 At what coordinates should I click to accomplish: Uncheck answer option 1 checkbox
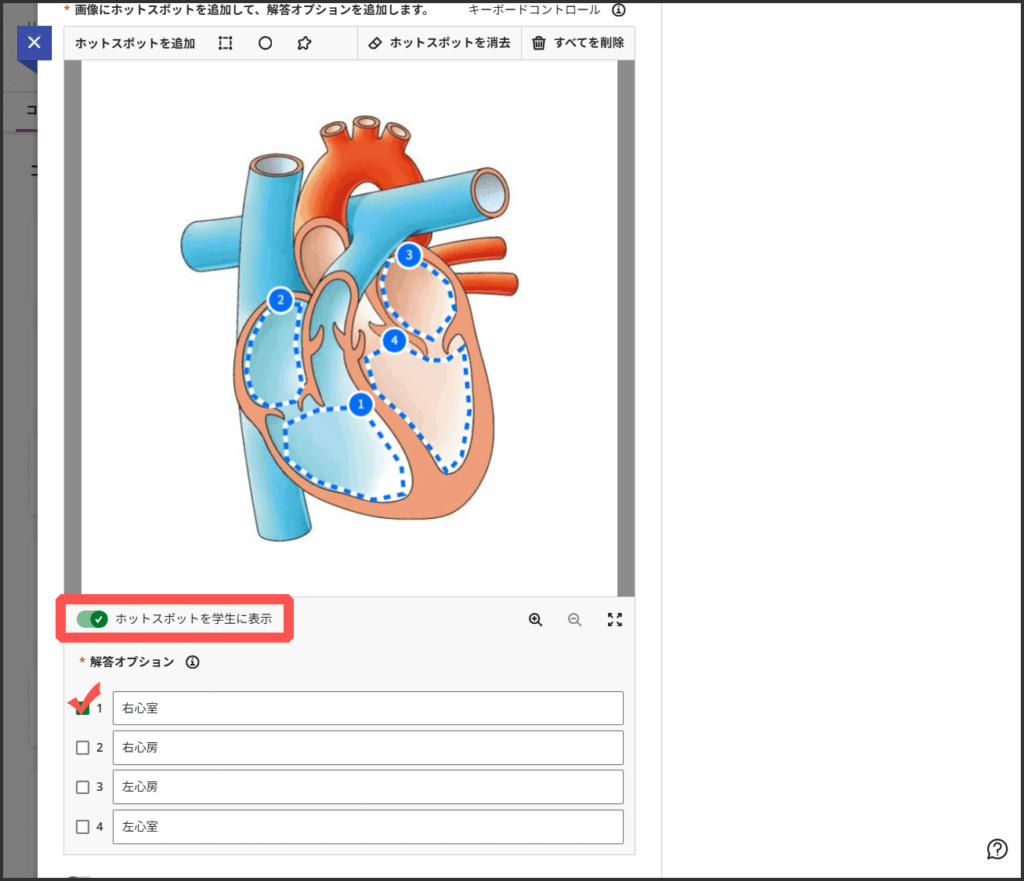click(83, 708)
